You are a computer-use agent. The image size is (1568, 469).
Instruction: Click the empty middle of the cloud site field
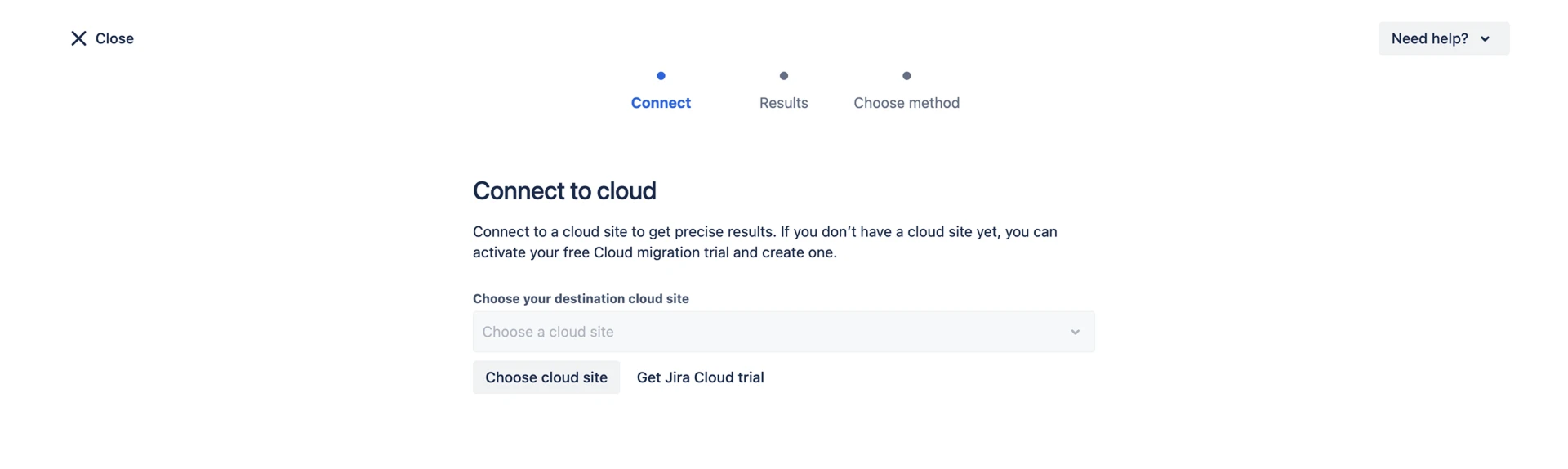(x=817, y=332)
